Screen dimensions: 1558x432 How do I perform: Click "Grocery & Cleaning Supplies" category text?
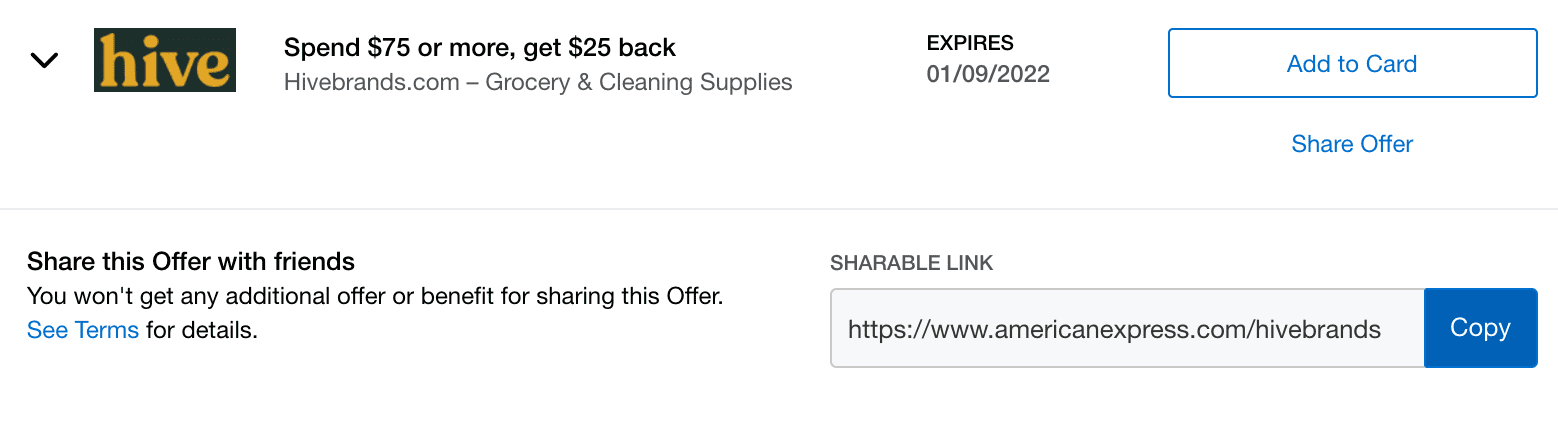(x=639, y=82)
